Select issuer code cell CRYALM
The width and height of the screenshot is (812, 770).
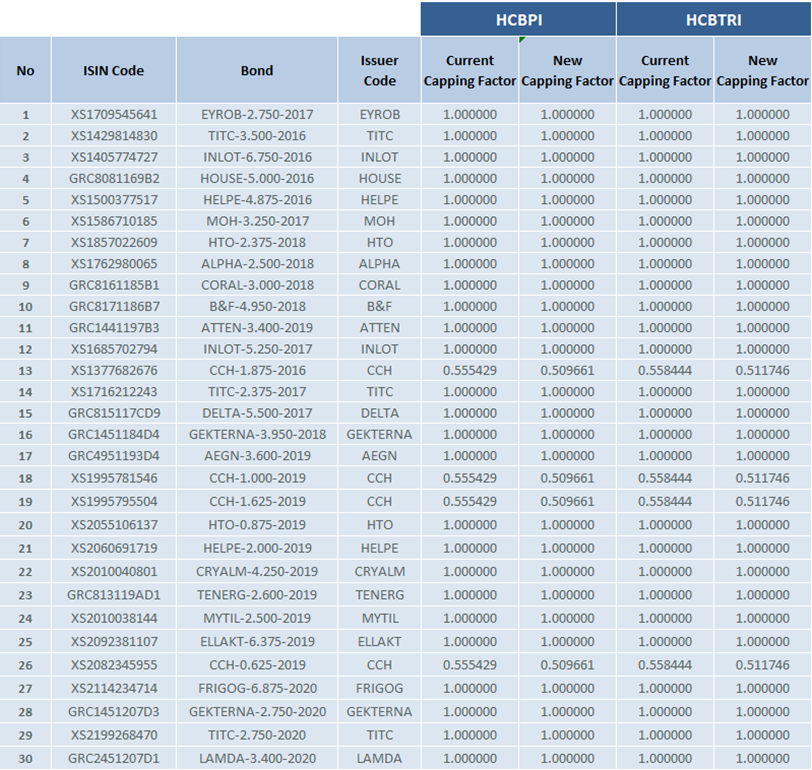[x=379, y=572]
